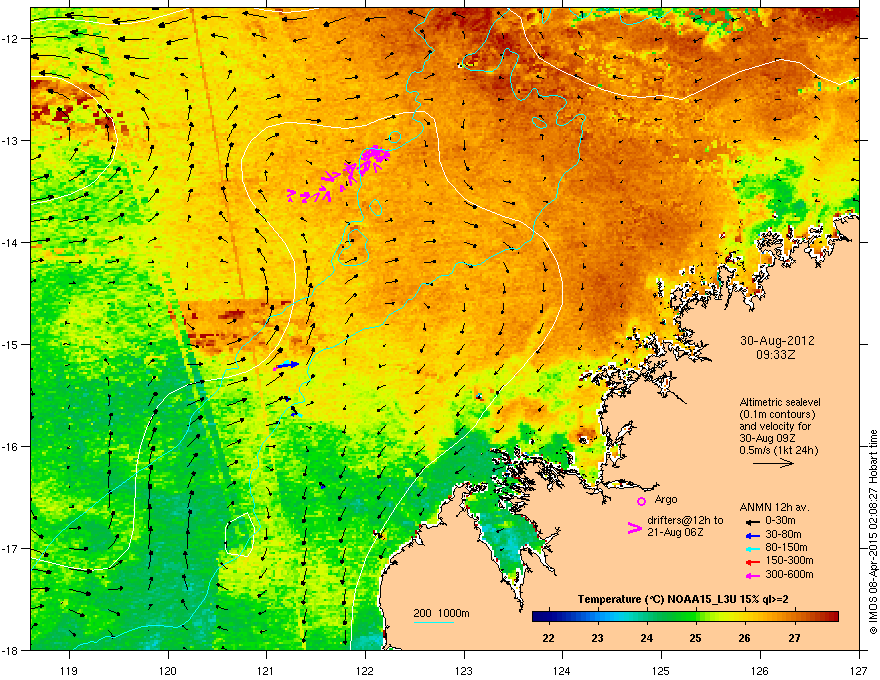This screenshot has width=880, height=680.
Task: Click the 150-300m legend label
Action: [789, 560]
